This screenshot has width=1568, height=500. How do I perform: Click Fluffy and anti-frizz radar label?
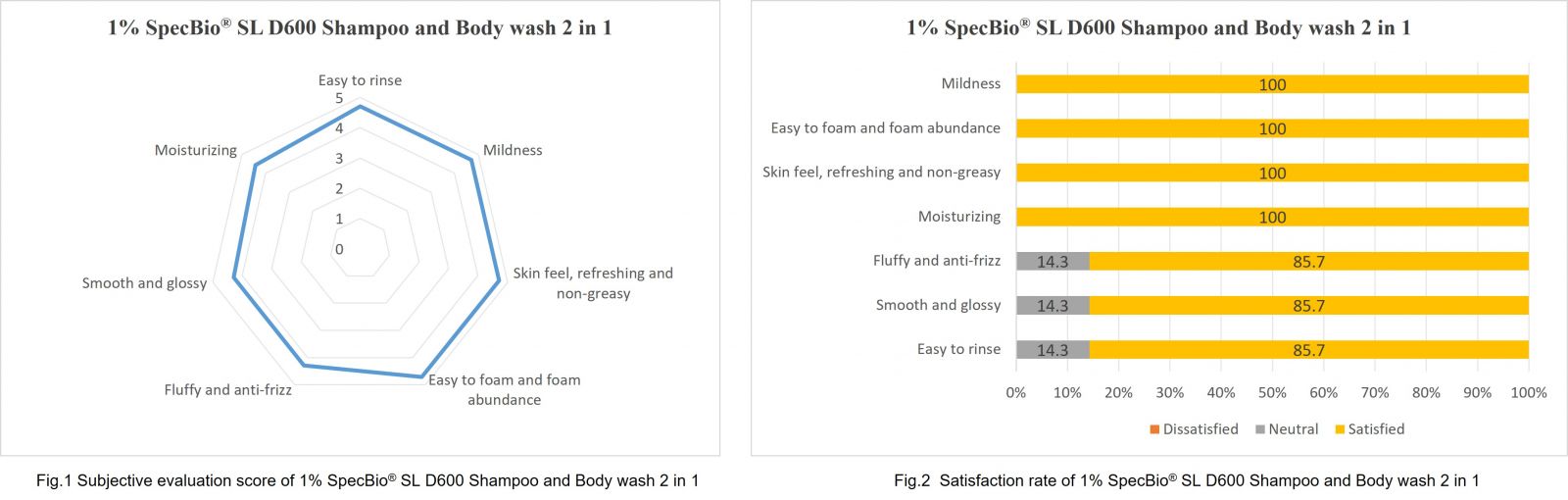(228, 389)
